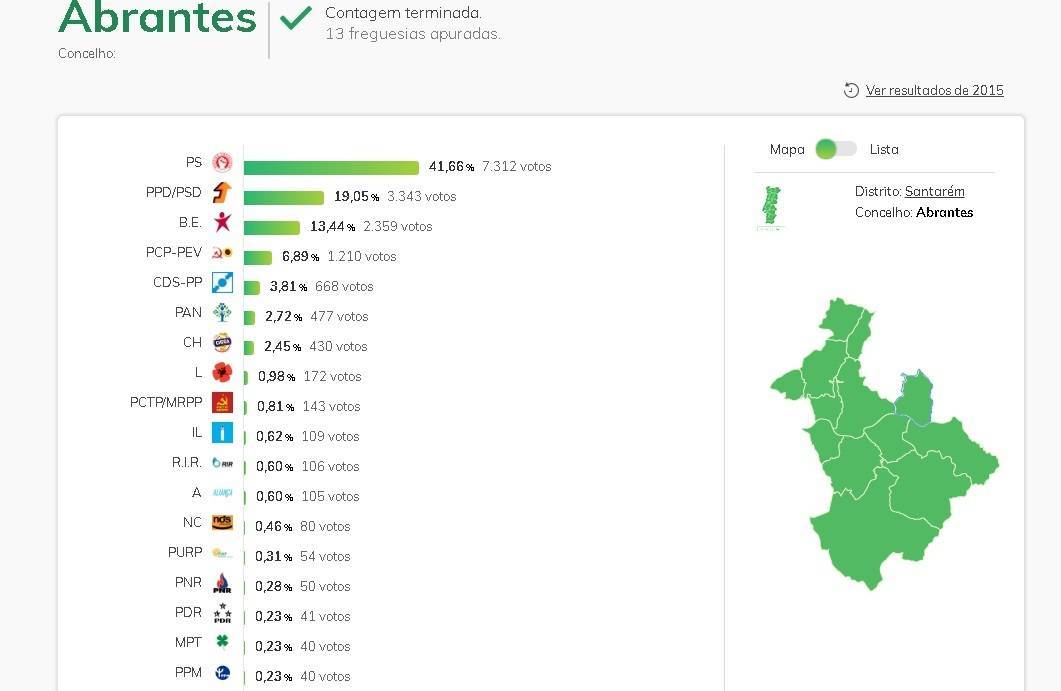Click the PAN green tree logo
The image size is (1061, 691).
click(x=222, y=313)
